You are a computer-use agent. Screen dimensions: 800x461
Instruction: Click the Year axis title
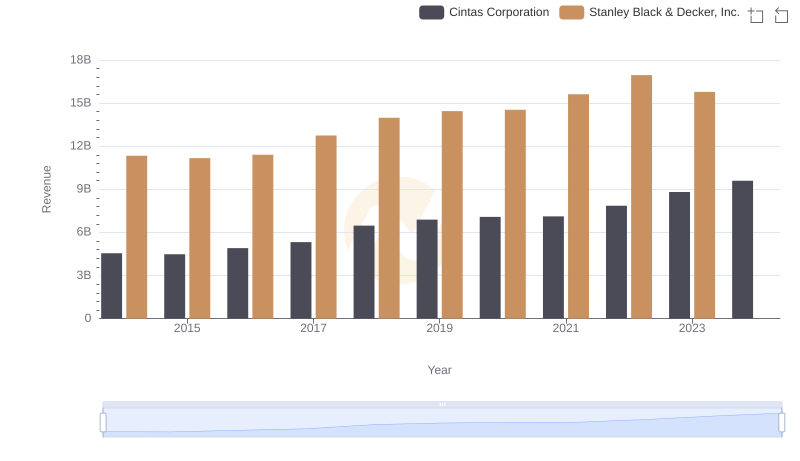(x=440, y=370)
